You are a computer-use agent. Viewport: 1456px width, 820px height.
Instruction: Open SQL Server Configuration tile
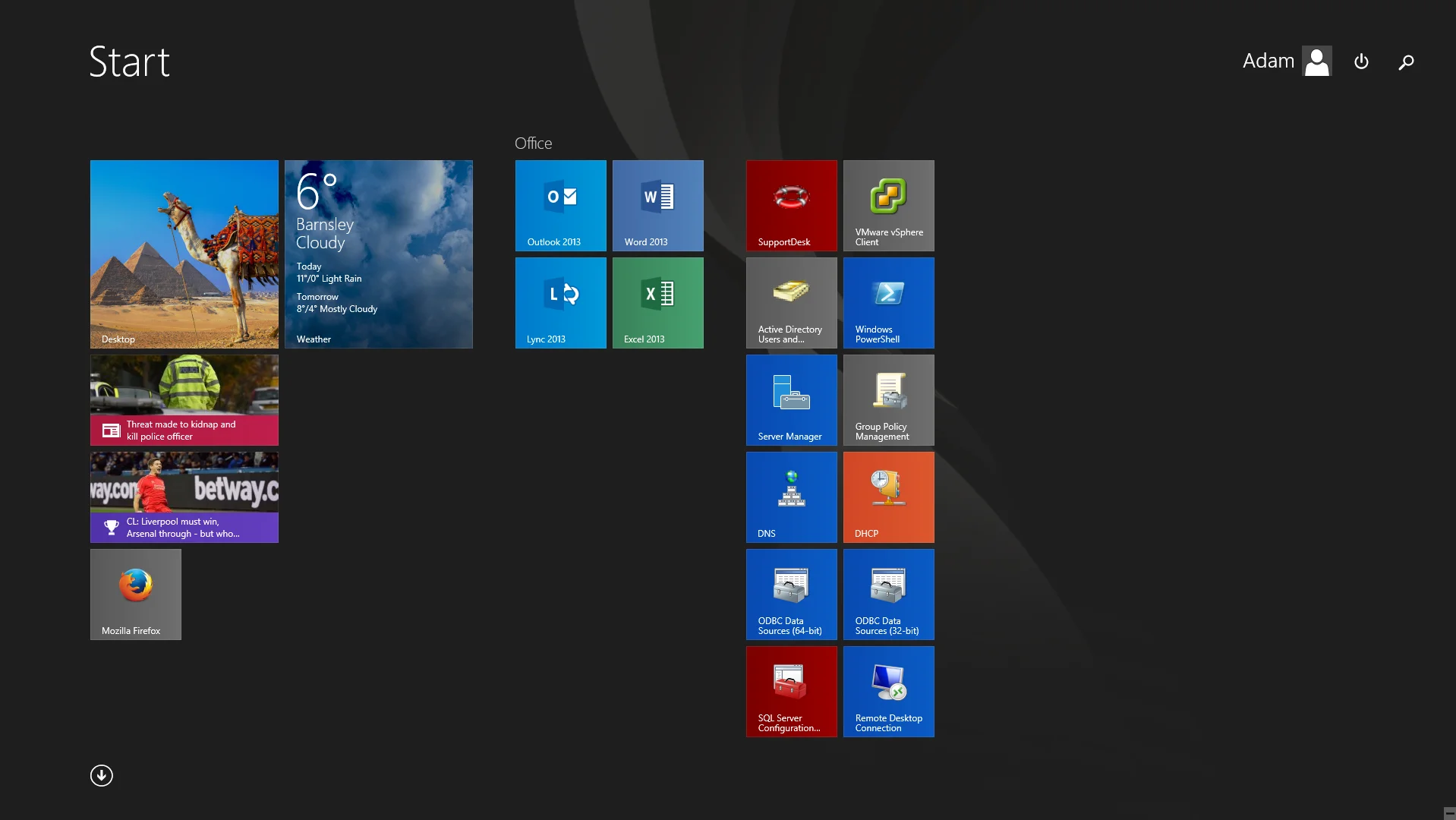coord(791,691)
